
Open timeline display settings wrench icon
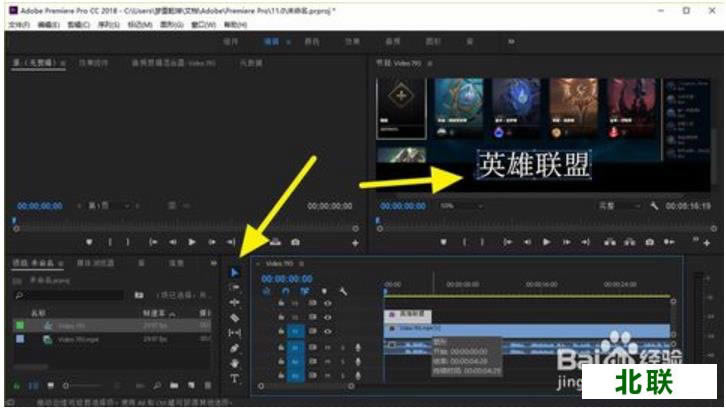(x=343, y=291)
